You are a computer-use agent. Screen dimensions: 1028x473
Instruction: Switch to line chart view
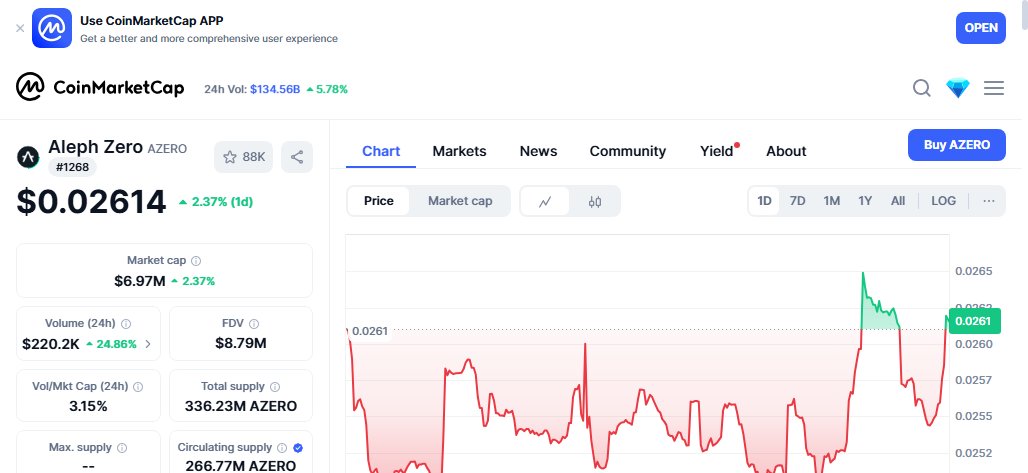tap(545, 201)
